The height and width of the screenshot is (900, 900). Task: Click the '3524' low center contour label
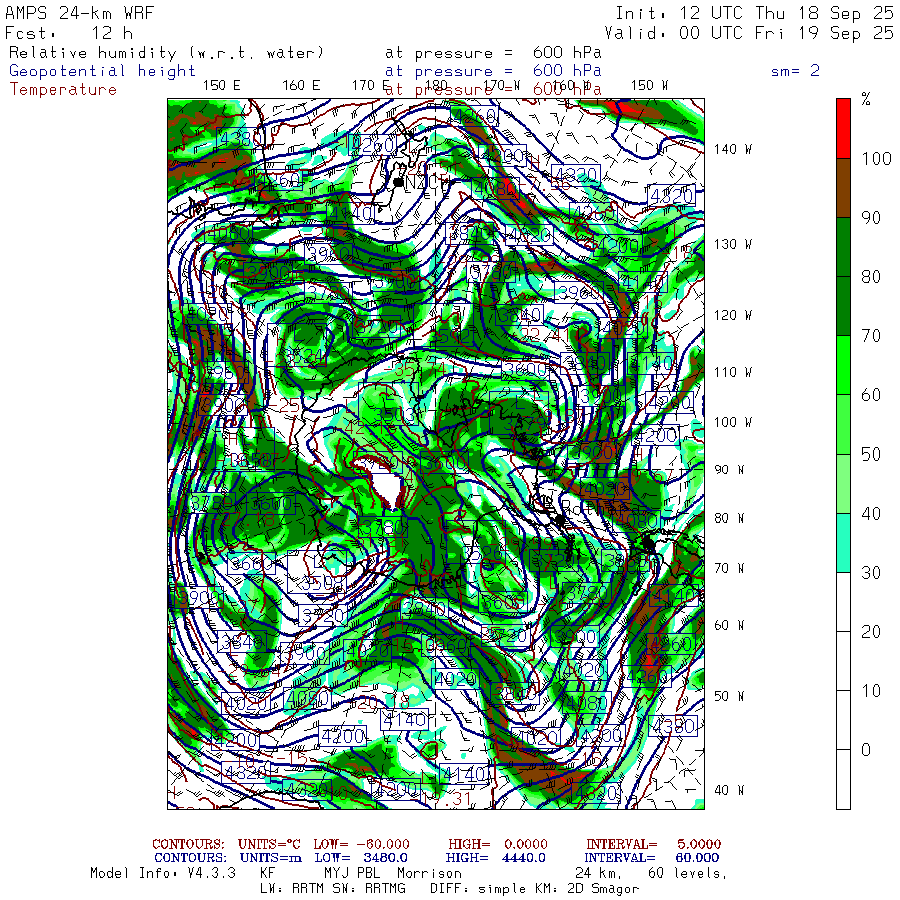click(x=305, y=356)
